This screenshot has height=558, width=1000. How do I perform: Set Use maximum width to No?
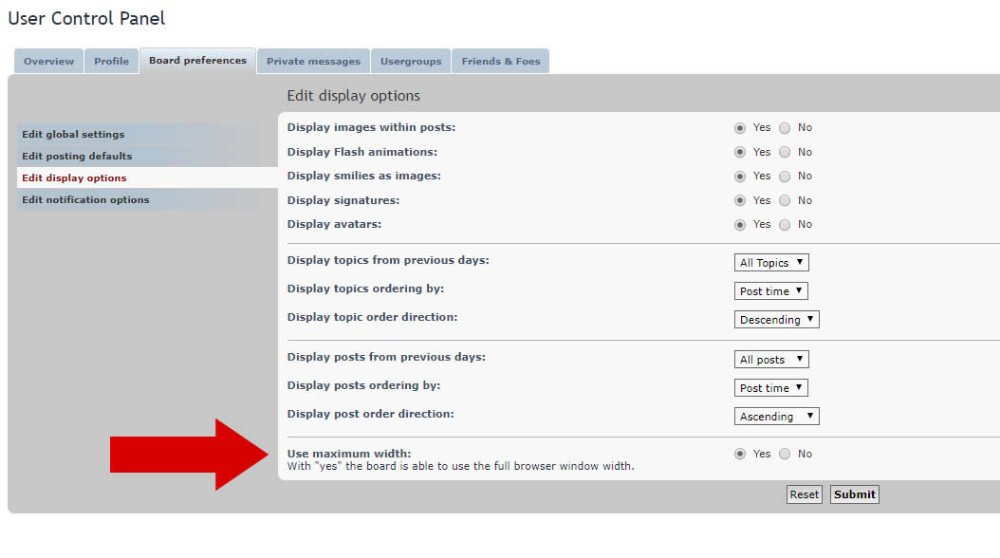pyautogui.click(x=785, y=454)
